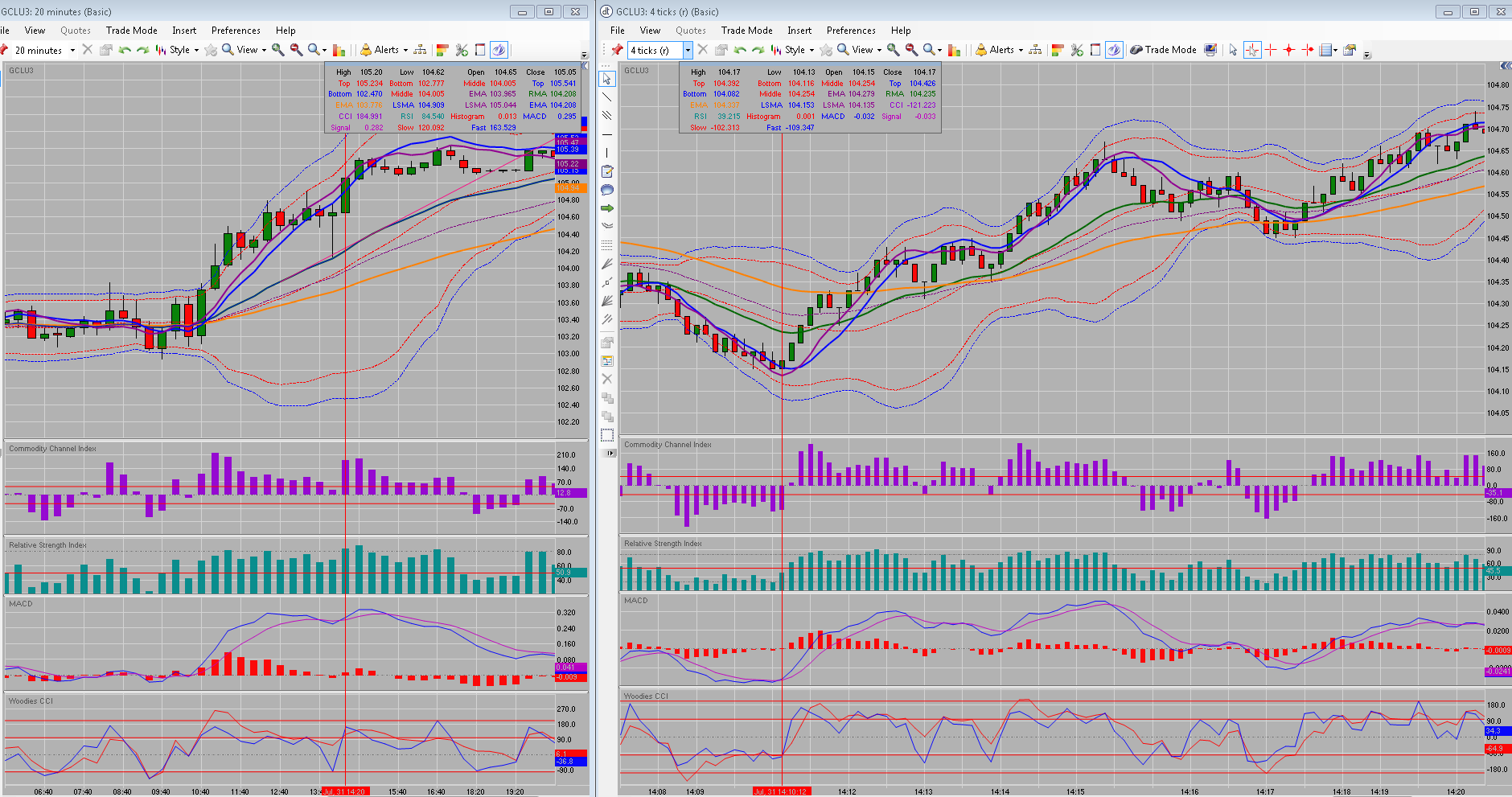Open hierarchy diagram icon in 4 ticks toolbar
Viewport: 1512px width, 797px height.
tap(1035, 50)
